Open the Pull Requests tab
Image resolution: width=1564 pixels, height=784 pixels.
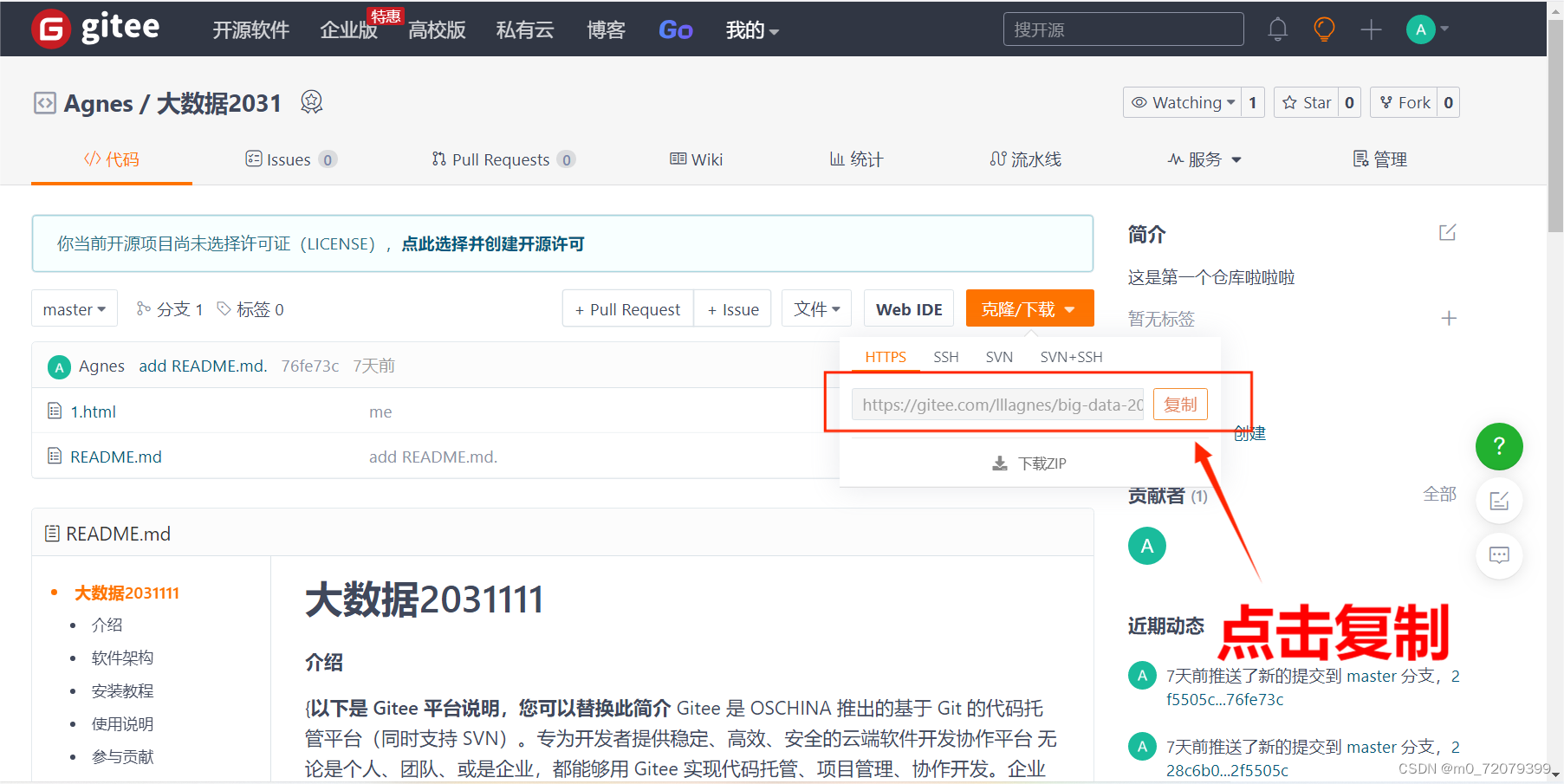[503, 159]
